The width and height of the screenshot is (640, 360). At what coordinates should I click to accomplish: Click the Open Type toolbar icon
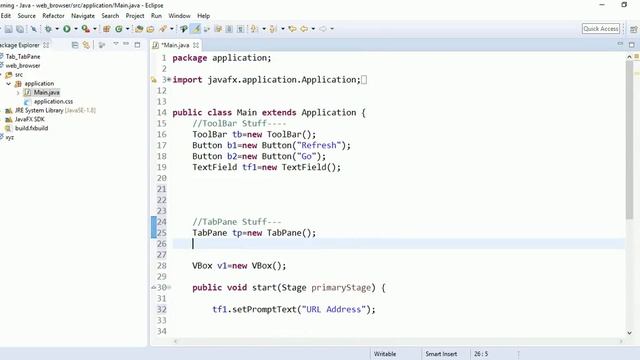139,29
